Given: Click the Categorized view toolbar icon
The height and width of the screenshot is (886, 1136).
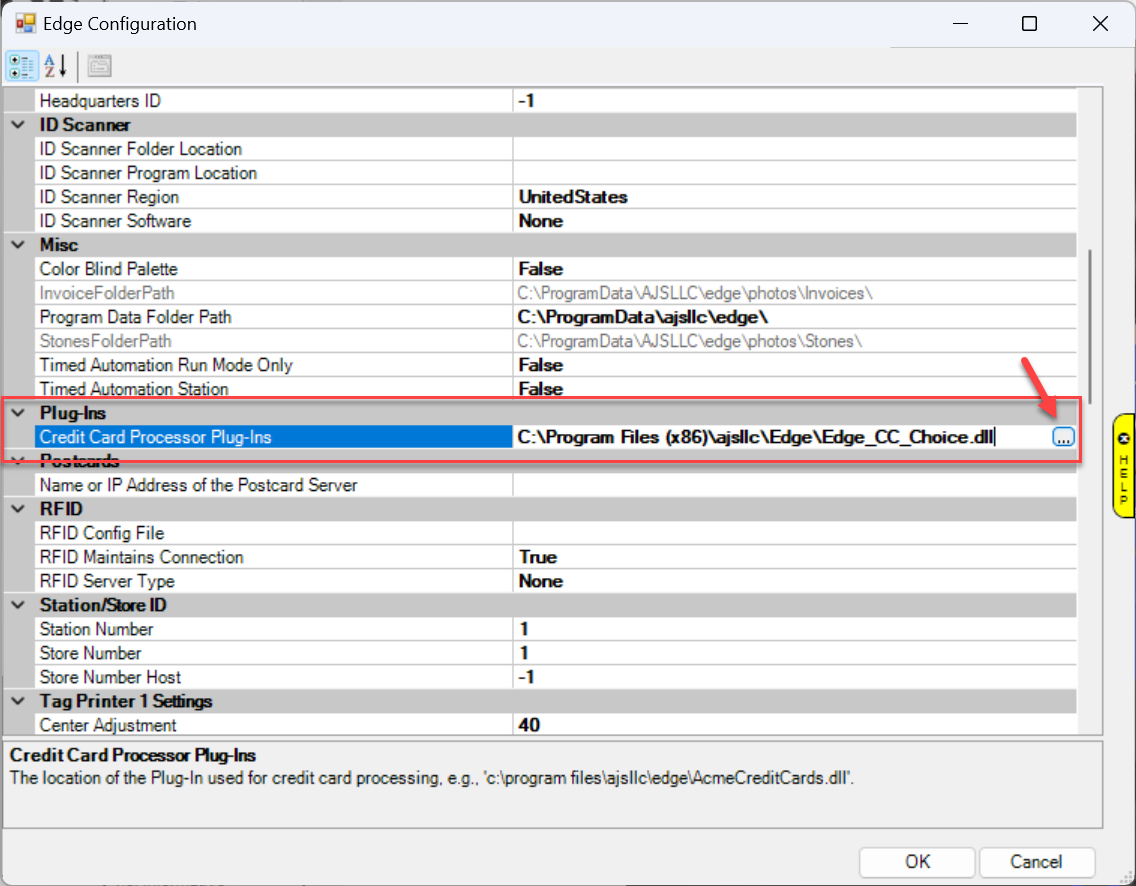Looking at the screenshot, I should click(22, 66).
